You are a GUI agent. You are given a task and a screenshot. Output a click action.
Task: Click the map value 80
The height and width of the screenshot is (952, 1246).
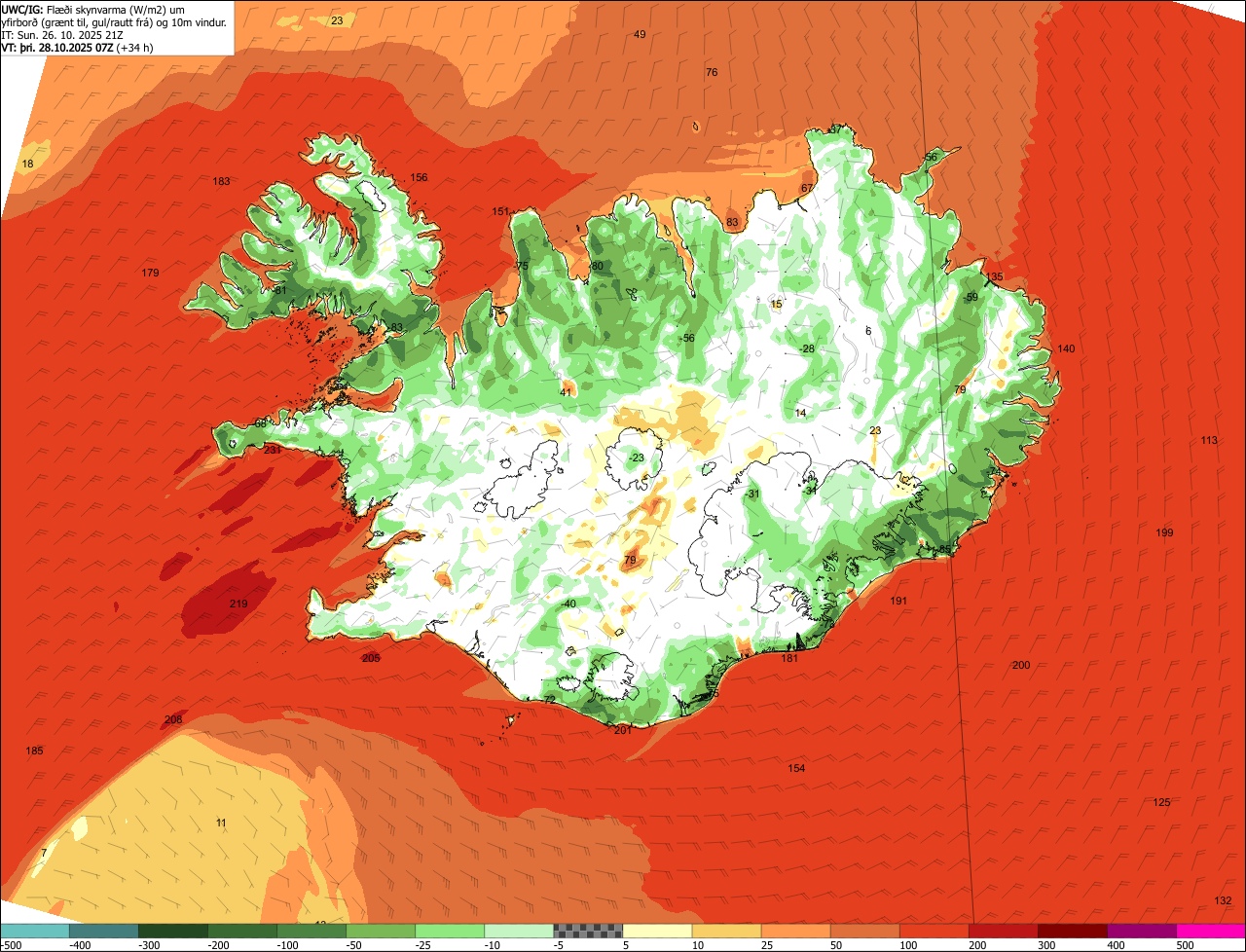[597, 266]
